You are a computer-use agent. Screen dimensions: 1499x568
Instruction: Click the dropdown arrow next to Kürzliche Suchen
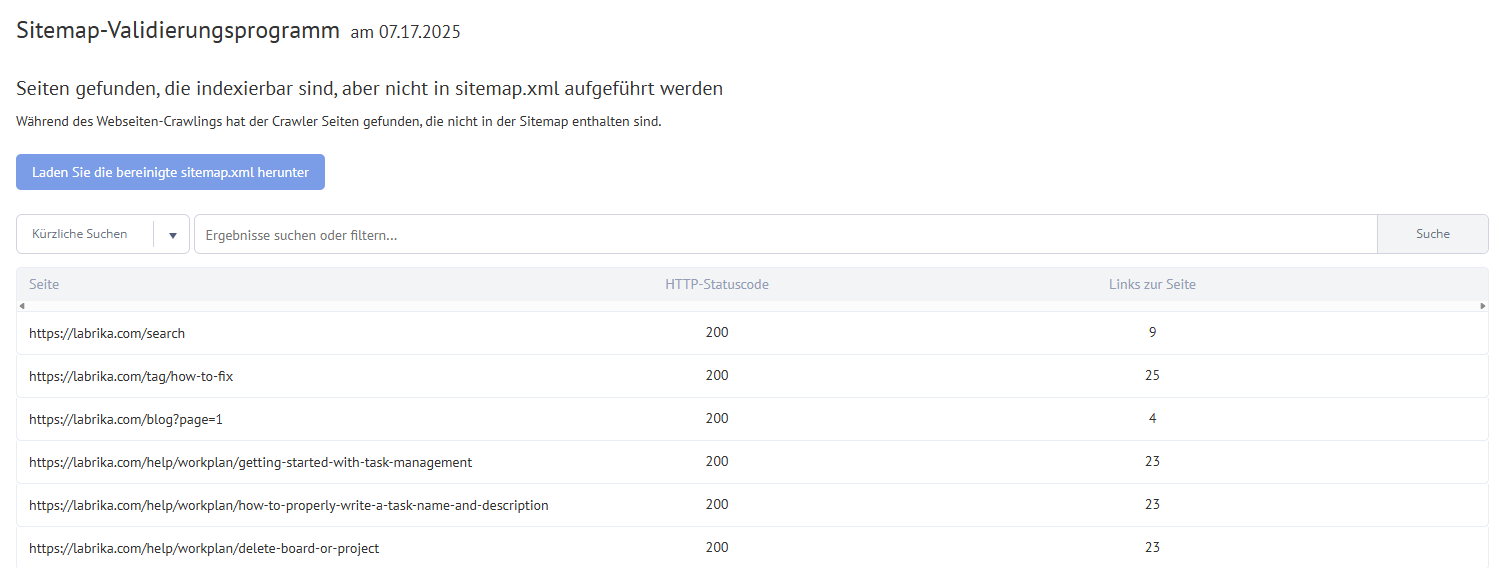[x=172, y=235]
